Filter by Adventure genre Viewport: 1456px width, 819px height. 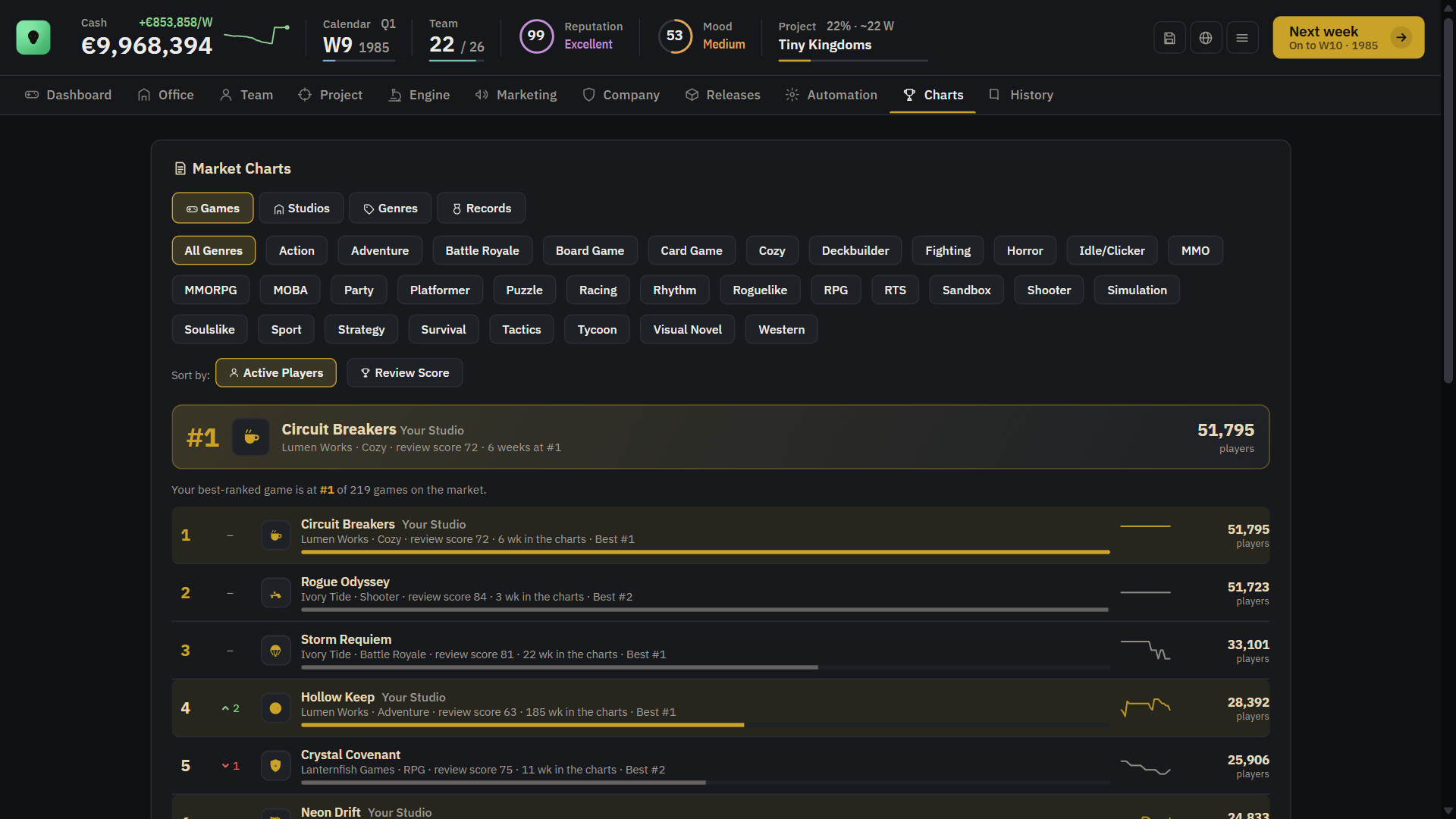coord(380,250)
